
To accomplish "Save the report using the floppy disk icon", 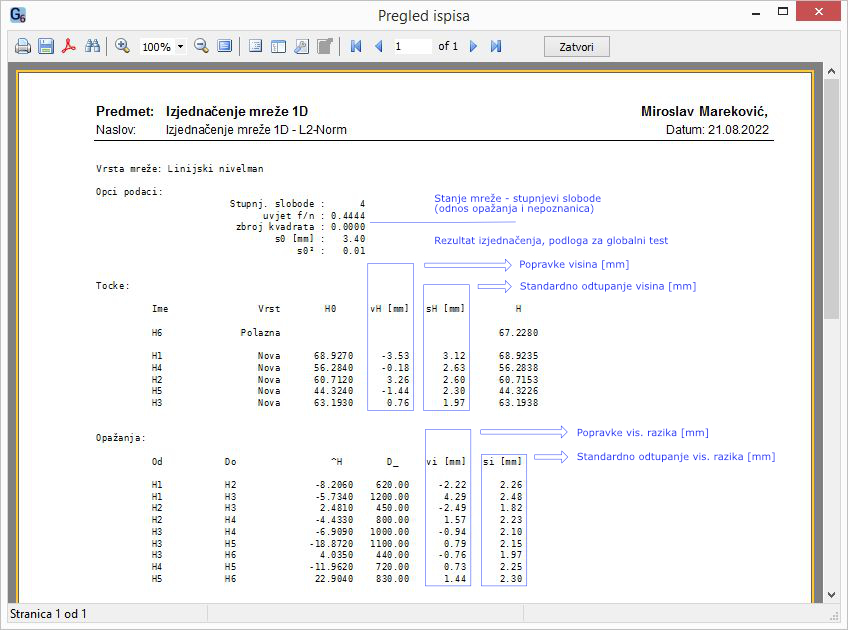I will point(46,46).
